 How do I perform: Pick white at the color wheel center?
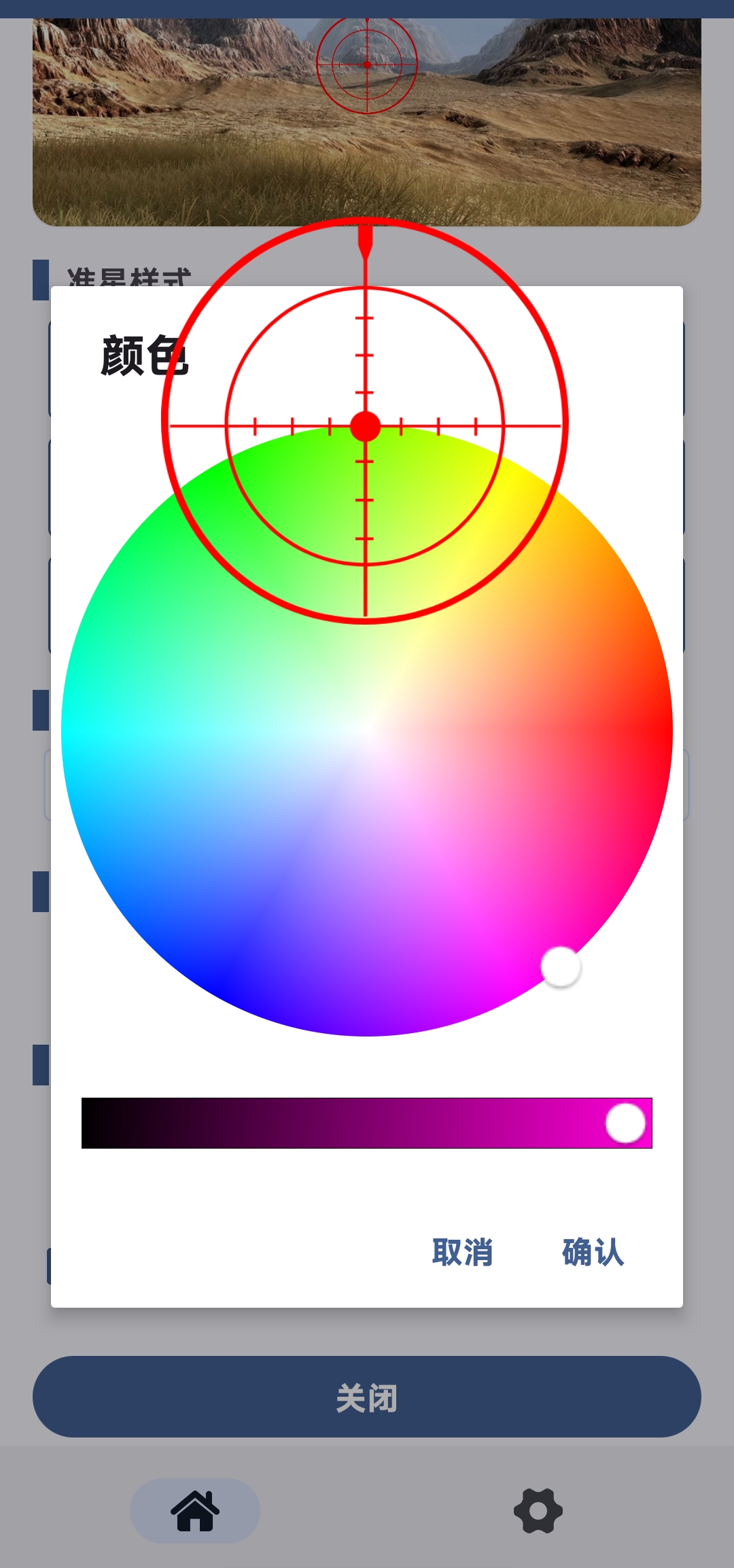pyautogui.click(x=367, y=731)
